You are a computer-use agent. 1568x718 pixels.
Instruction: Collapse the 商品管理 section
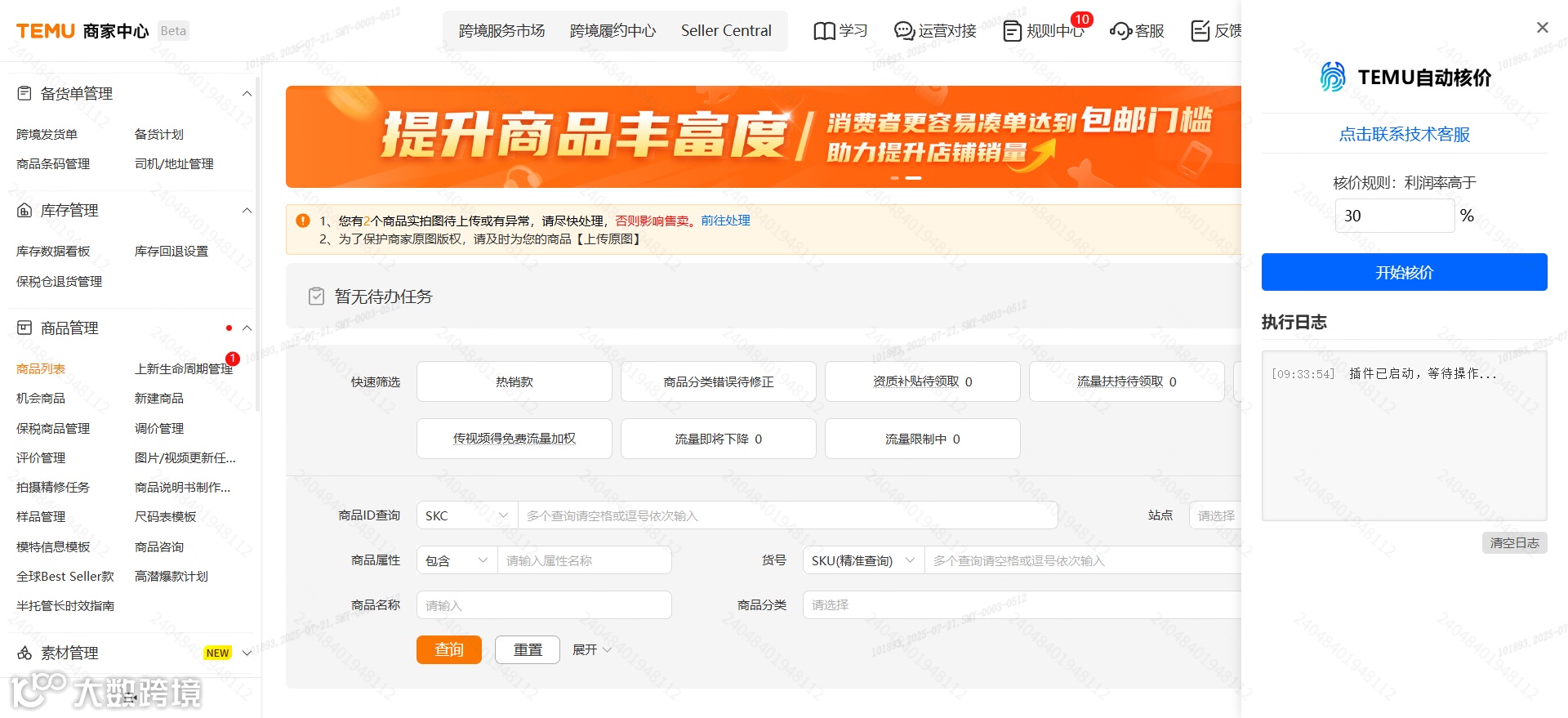click(x=247, y=328)
